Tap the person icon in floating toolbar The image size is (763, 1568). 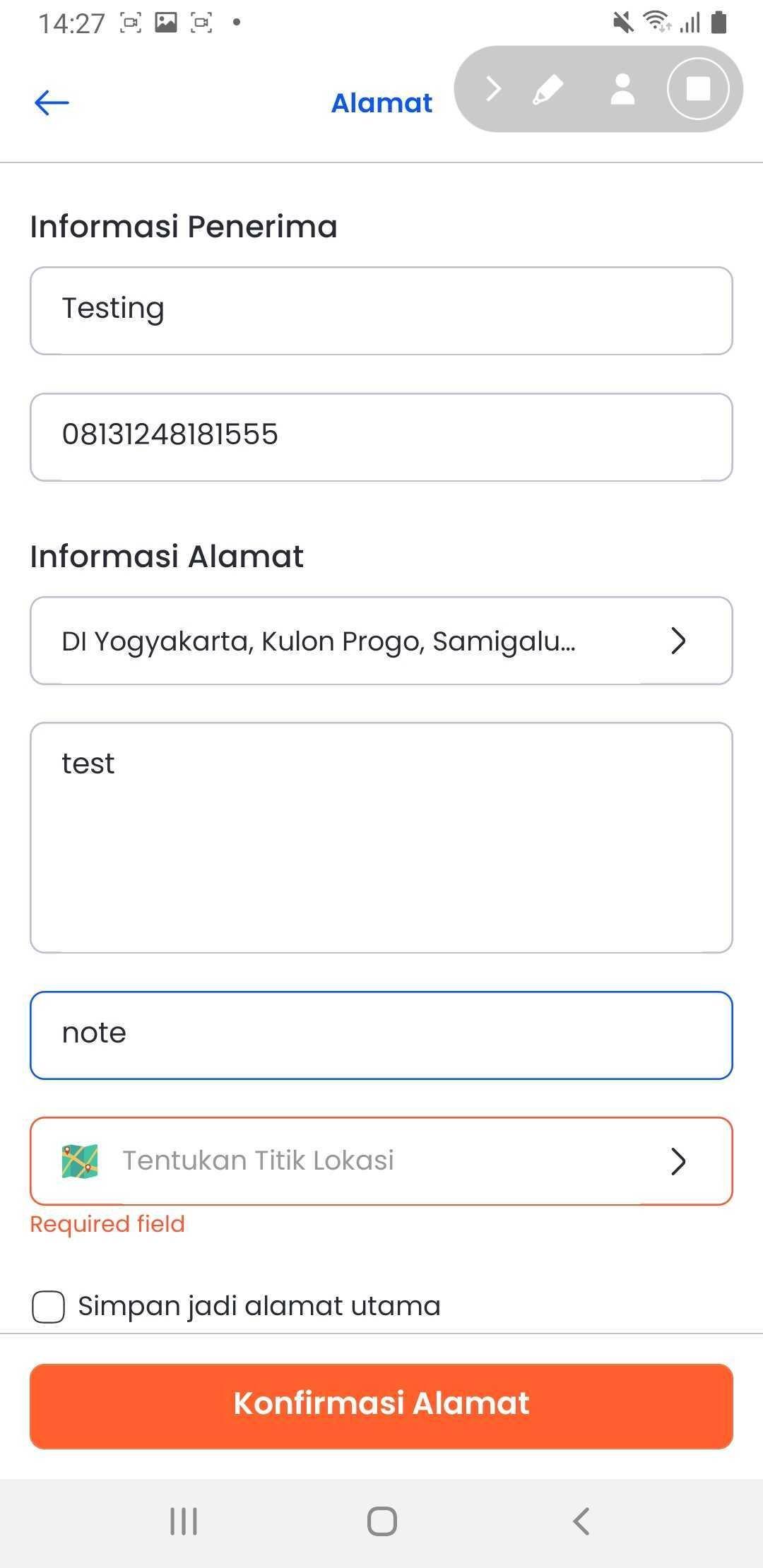(x=622, y=90)
